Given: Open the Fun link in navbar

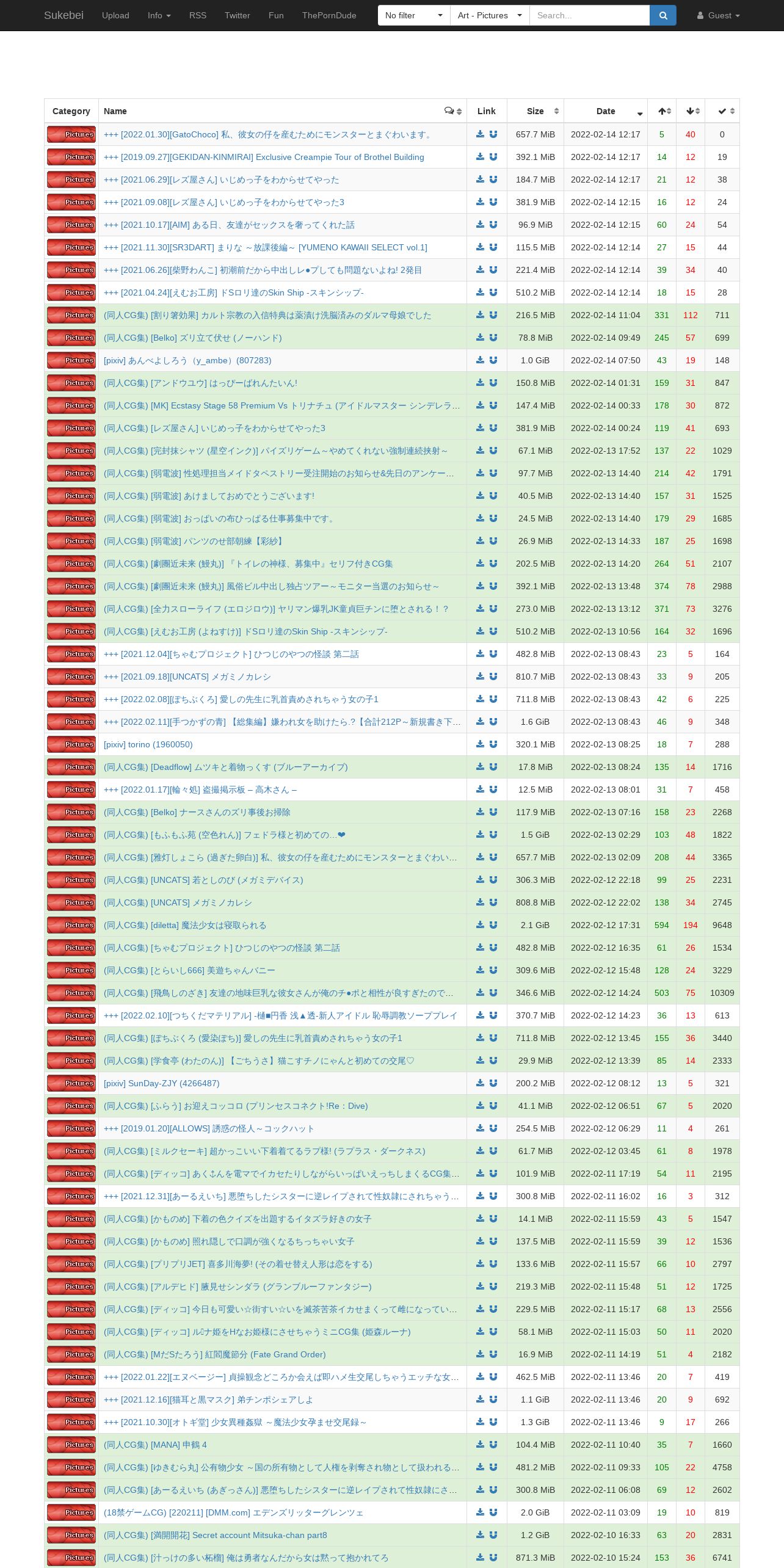Looking at the screenshot, I should tap(276, 15).
